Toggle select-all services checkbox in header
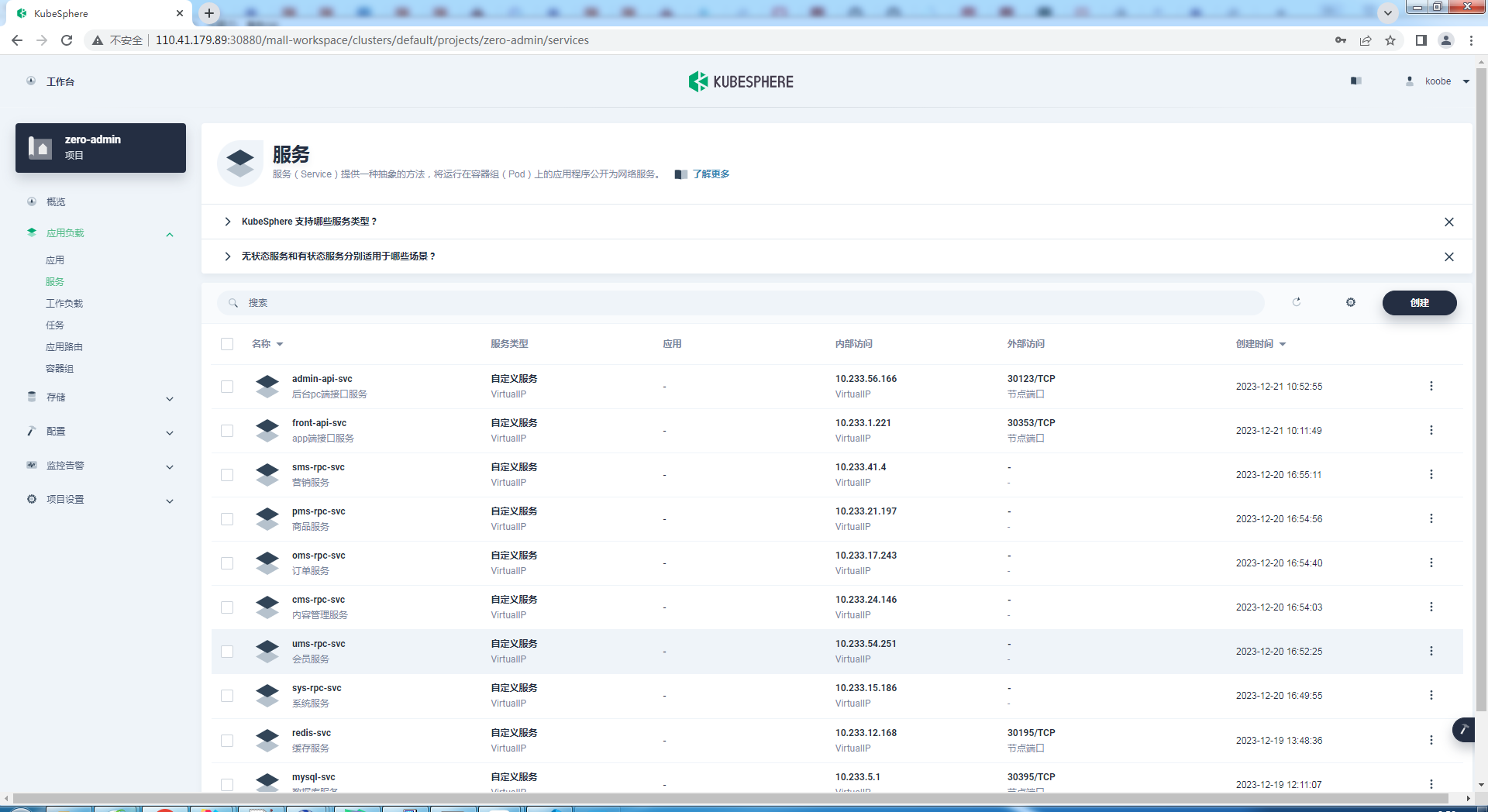The height and width of the screenshot is (812, 1488). pos(227,344)
